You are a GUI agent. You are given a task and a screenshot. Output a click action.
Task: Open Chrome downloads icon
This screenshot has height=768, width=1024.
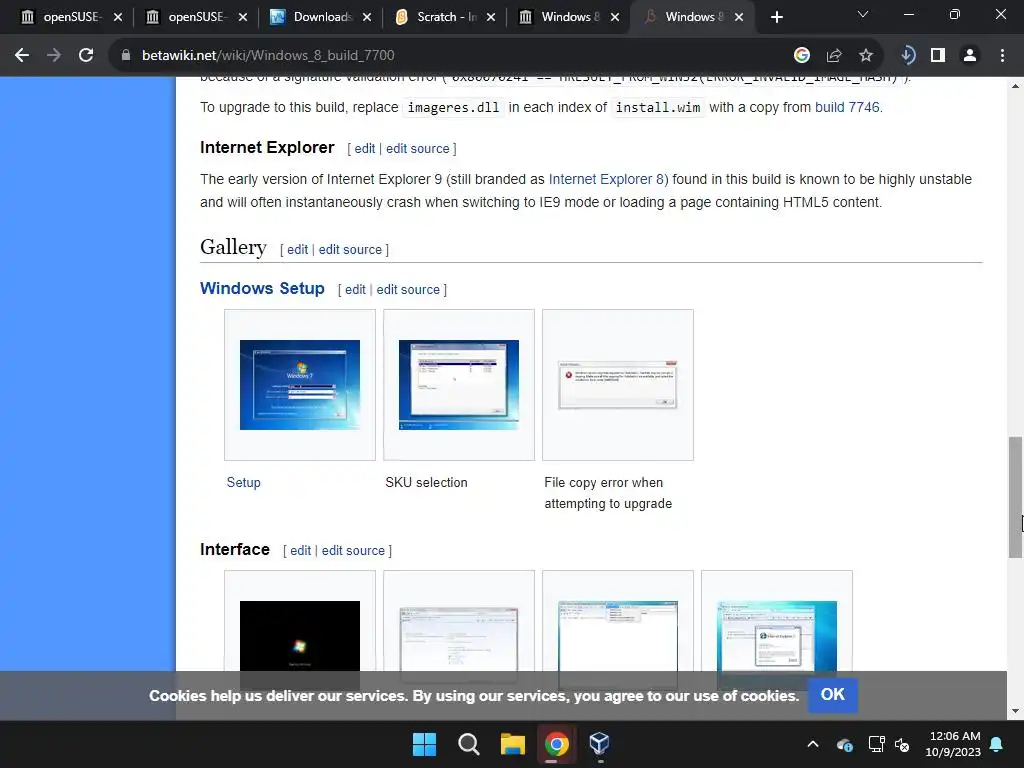click(907, 56)
